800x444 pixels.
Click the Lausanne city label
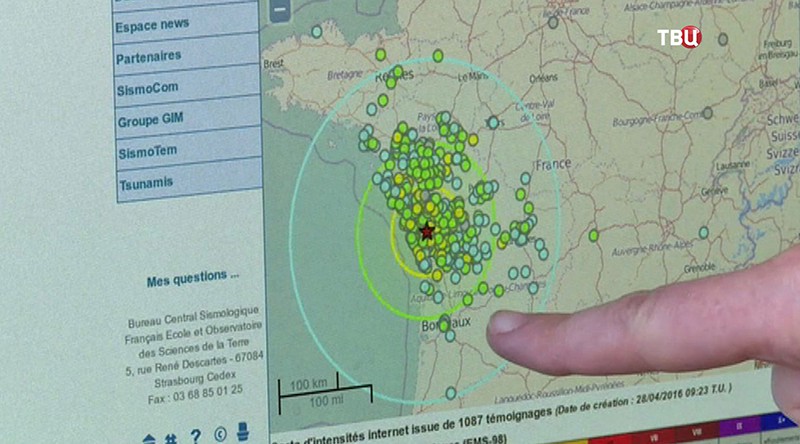click(x=733, y=165)
